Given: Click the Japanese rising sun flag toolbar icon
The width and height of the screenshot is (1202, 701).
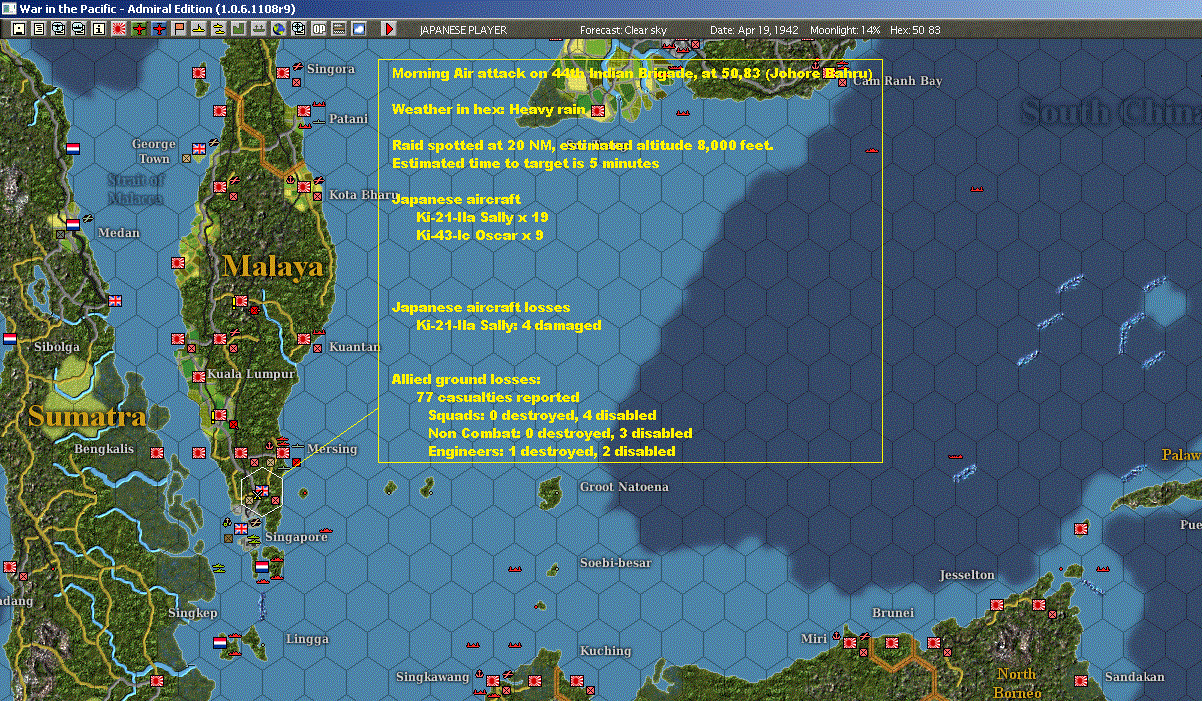Looking at the screenshot, I should 118,29.
